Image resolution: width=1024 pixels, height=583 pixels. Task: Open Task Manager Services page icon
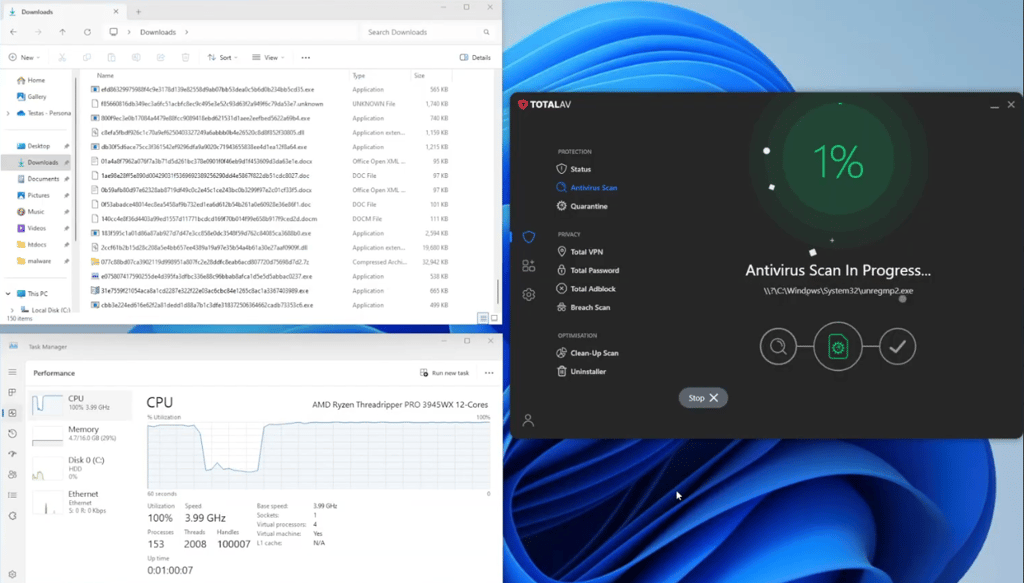pyautogui.click(x=12, y=516)
